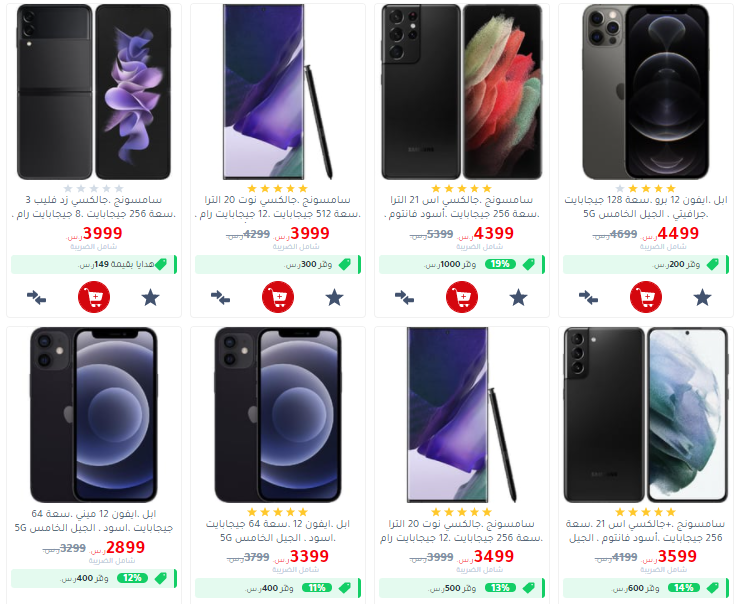This screenshot has width=741, height=604.
Task: Open Galaxy S21+ 256GB product title link
Action: [645, 531]
